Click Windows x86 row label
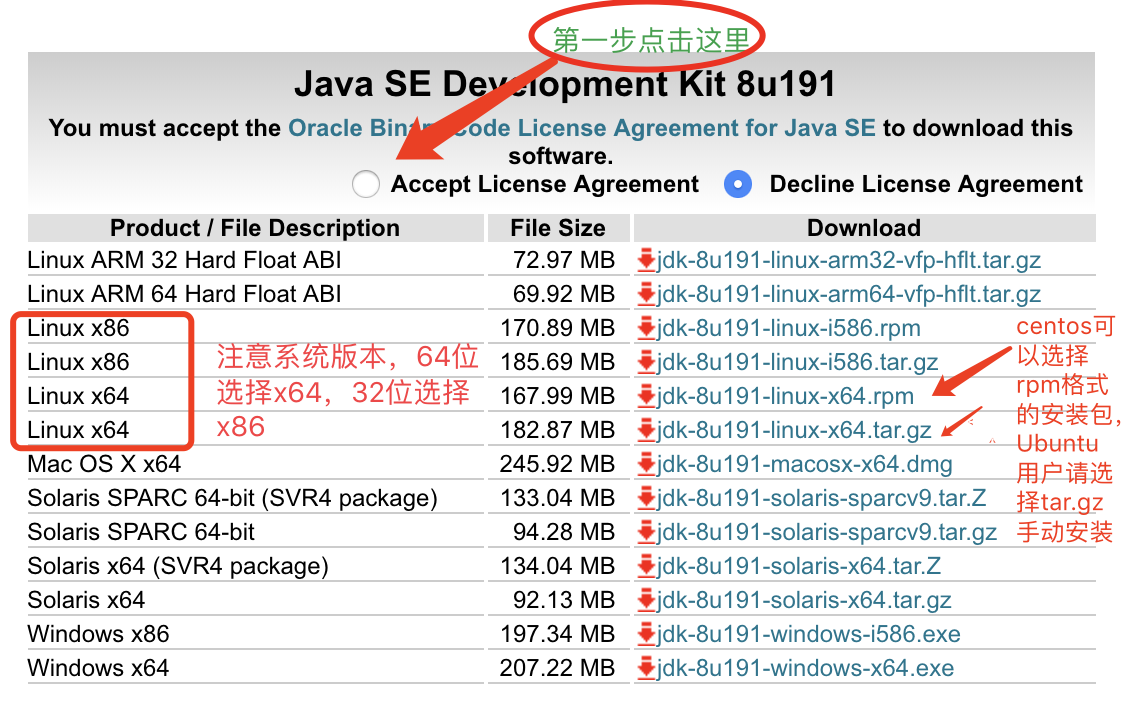 coord(99,633)
